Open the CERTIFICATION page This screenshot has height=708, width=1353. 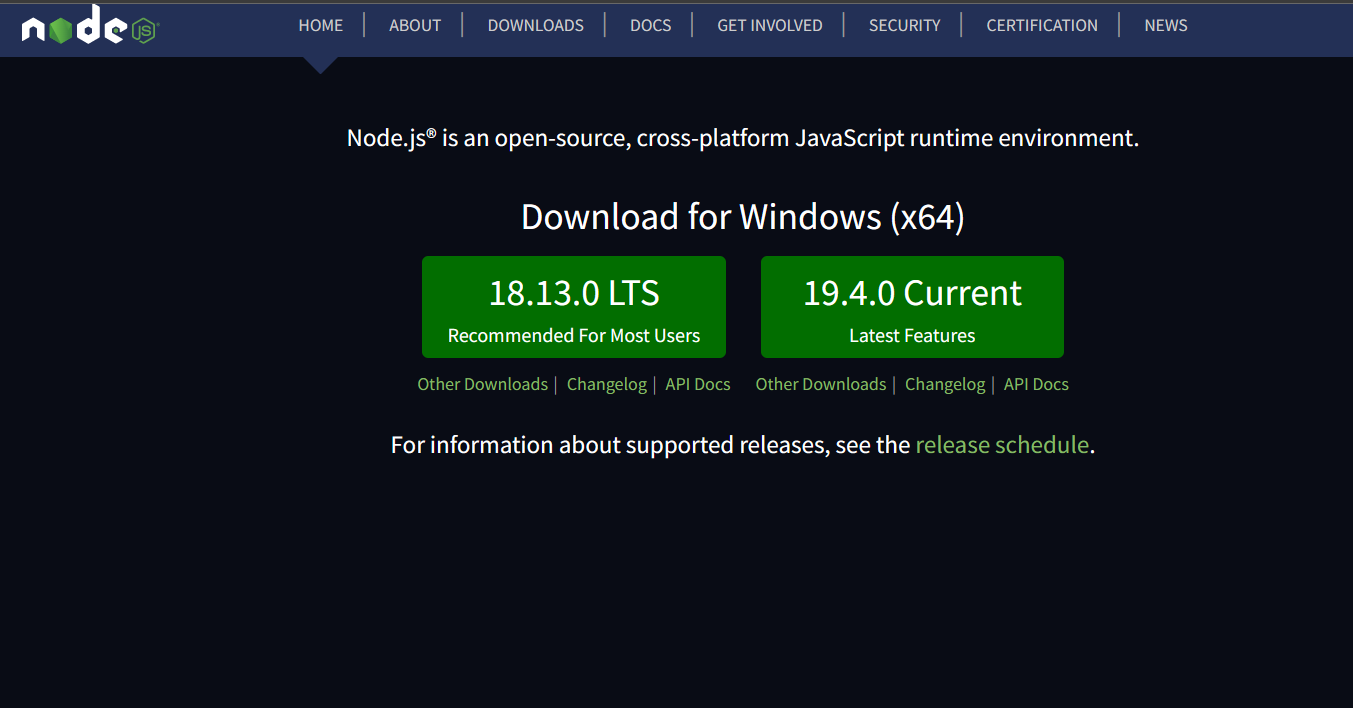point(1042,25)
